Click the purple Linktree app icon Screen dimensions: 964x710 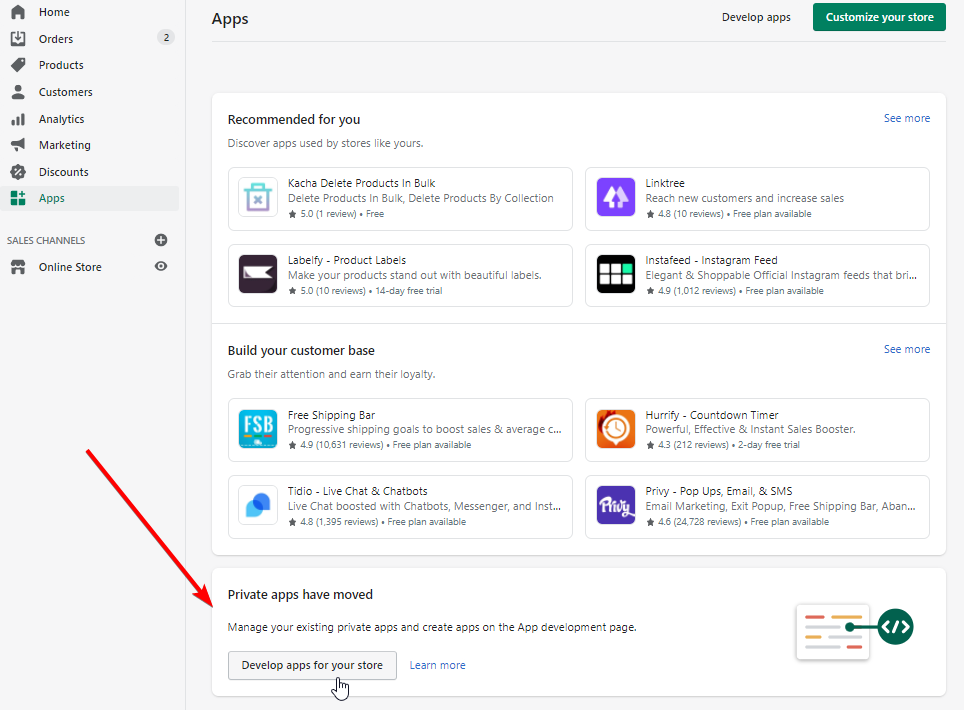[615, 197]
